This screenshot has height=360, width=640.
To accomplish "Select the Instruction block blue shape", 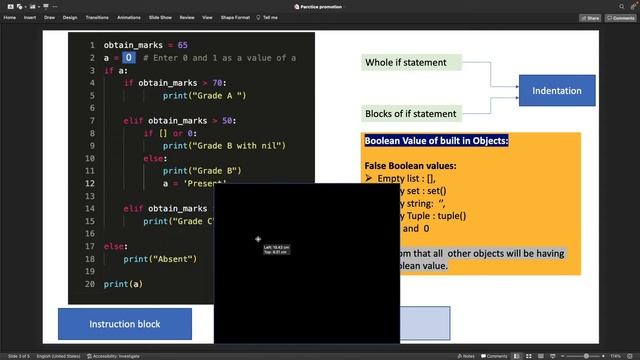I will click(125, 324).
